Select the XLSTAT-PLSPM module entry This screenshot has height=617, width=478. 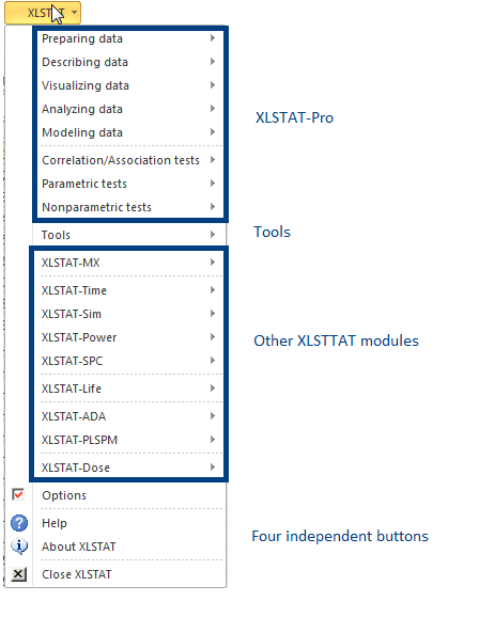click(129, 440)
